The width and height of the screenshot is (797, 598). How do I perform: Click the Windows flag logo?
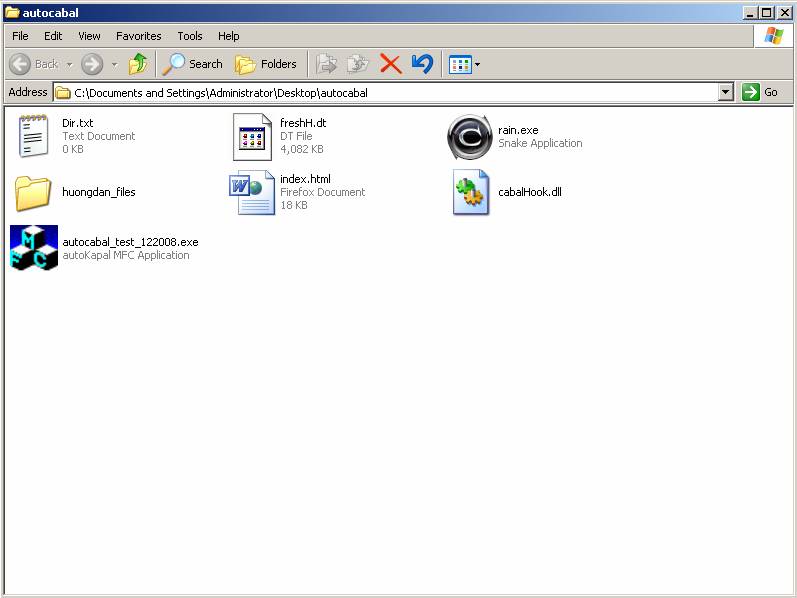click(x=773, y=36)
